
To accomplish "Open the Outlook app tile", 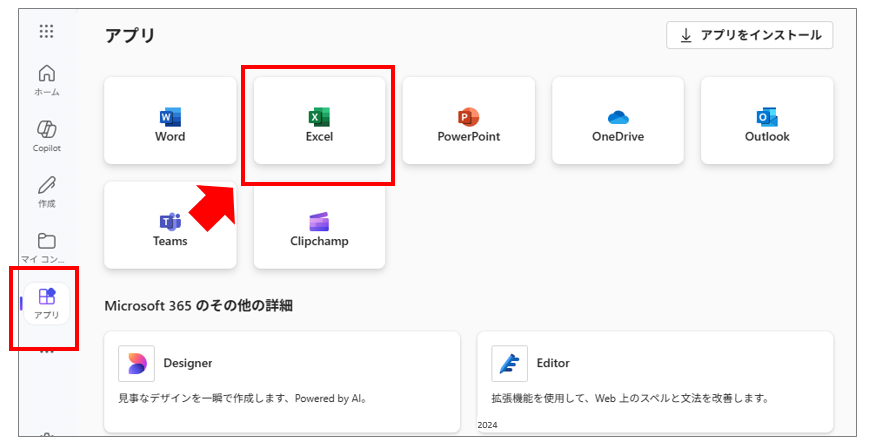I will coord(767,121).
